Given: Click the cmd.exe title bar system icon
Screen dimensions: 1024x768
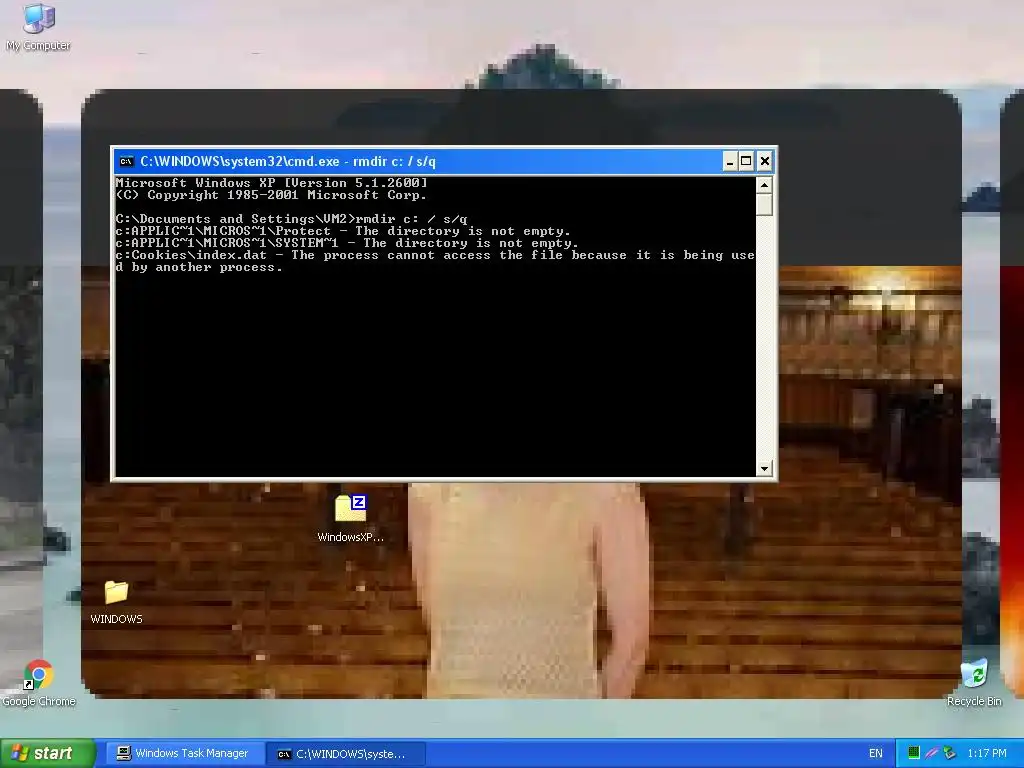Looking at the screenshot, I should tap(127, 161).
